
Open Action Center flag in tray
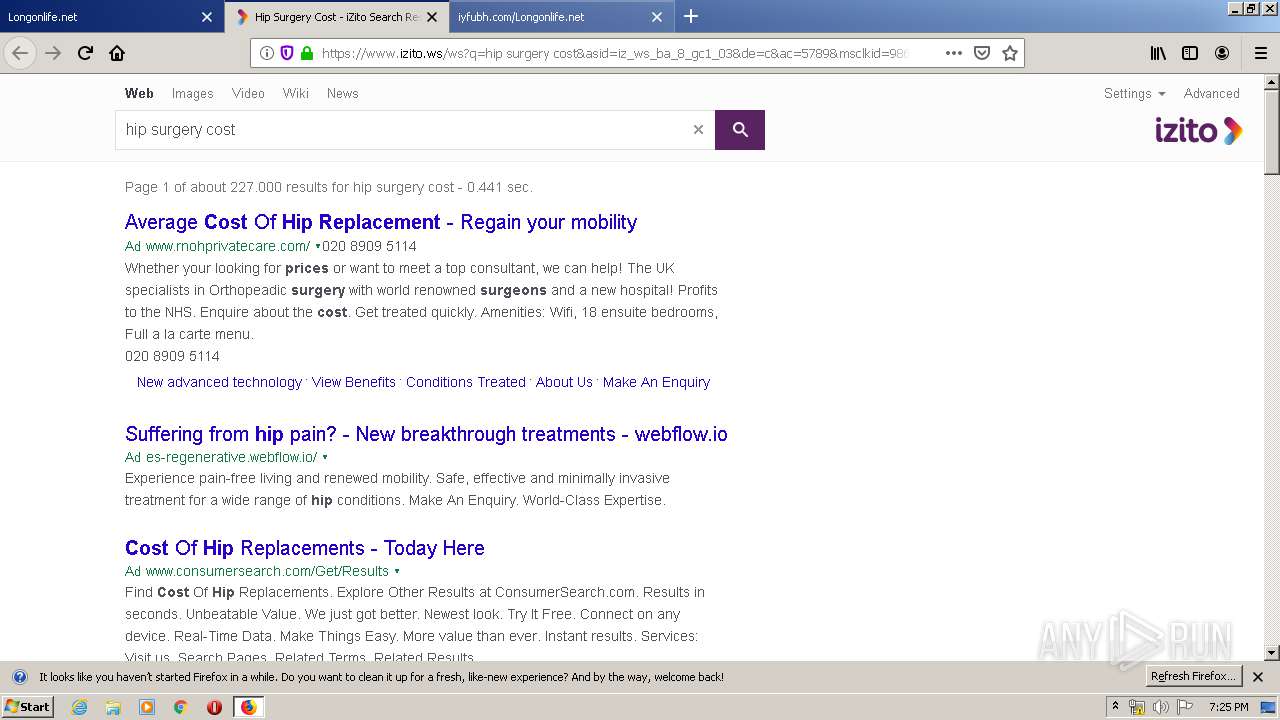tap(1185, 707)
